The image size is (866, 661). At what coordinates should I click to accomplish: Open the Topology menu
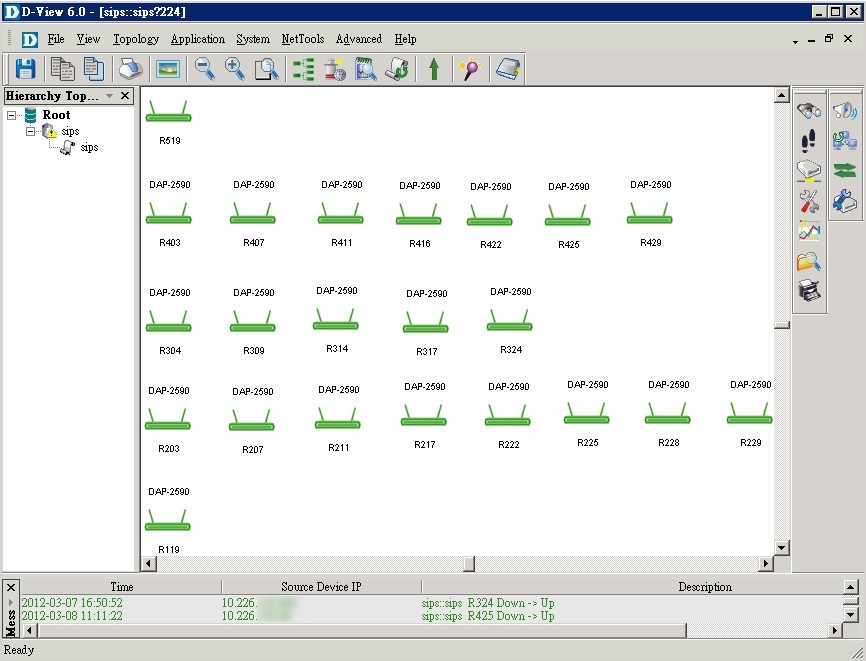point(136,39)
